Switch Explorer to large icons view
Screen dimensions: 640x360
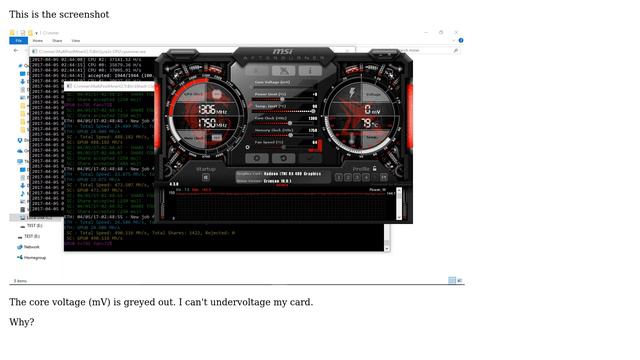460,280
